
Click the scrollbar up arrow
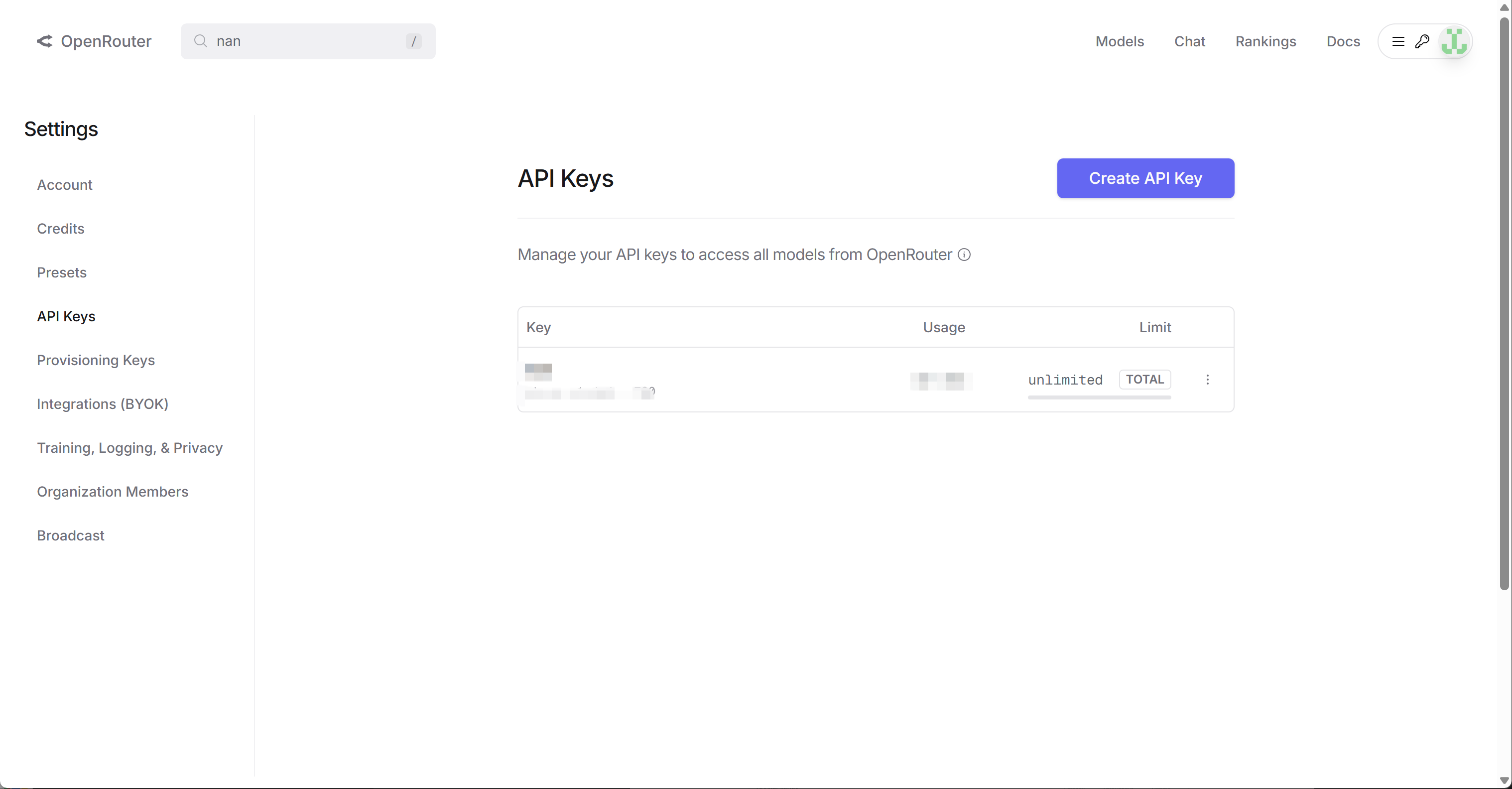pyautogui.click(x=1504, y=7)
